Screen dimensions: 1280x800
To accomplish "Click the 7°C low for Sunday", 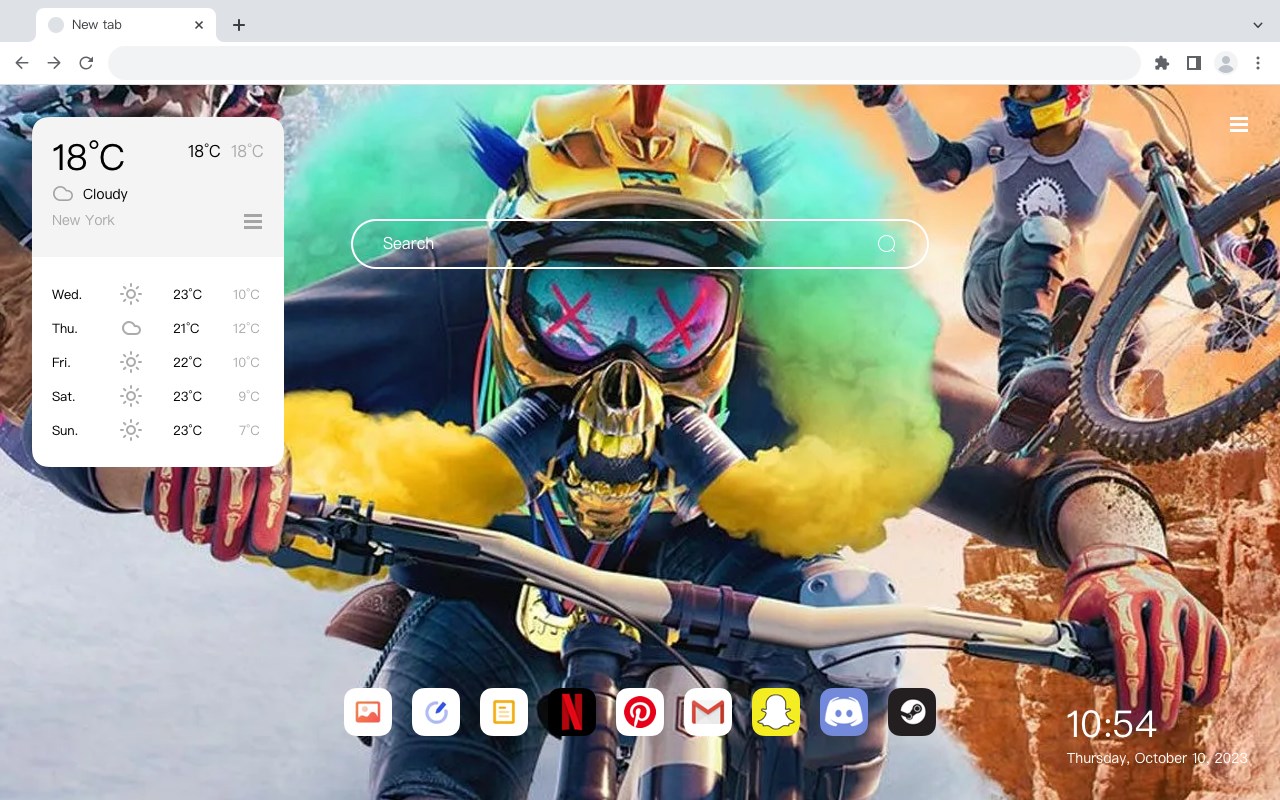I will click(249, 431).
